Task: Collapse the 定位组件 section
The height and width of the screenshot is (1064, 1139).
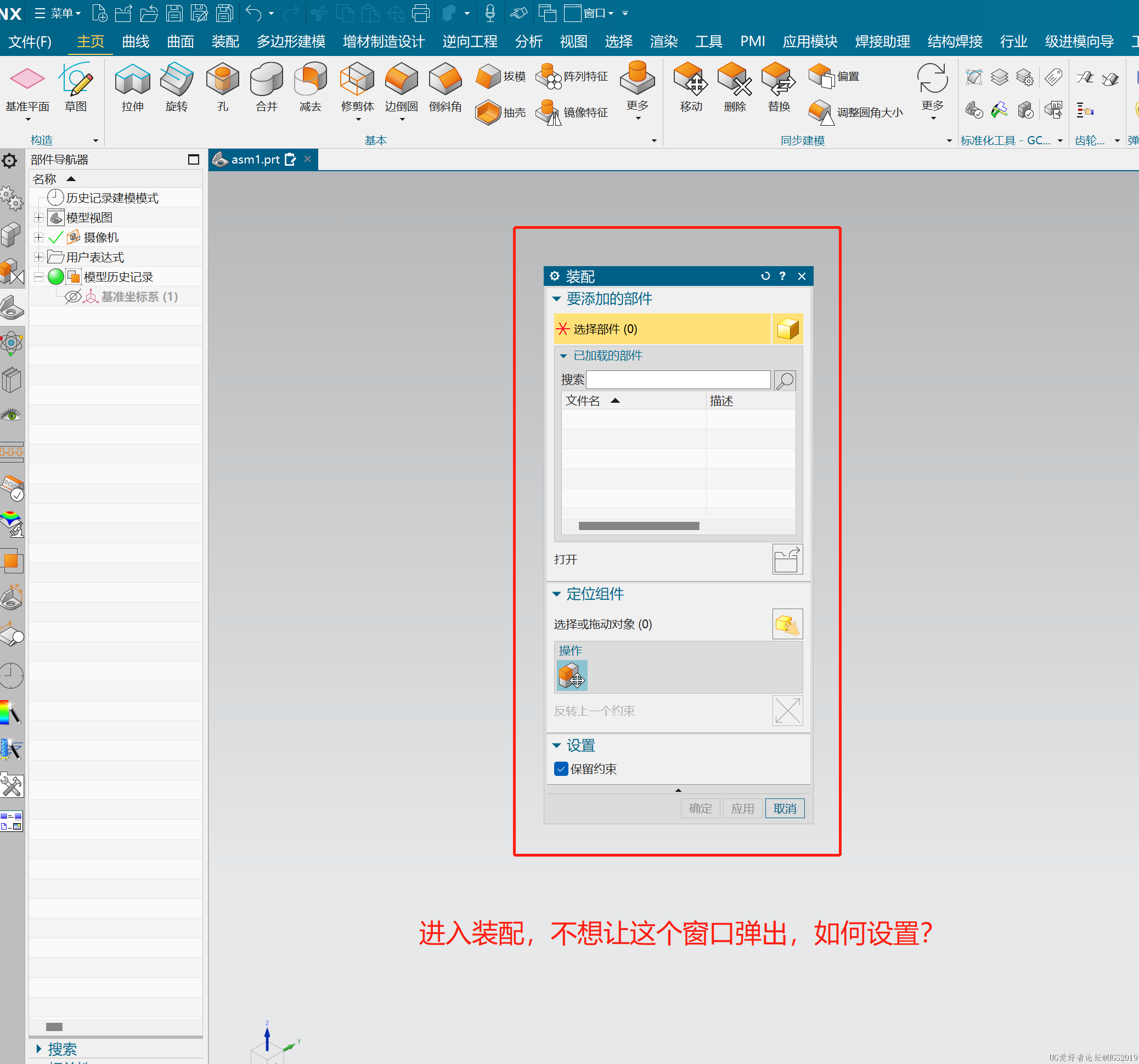Action: point(556,594)
